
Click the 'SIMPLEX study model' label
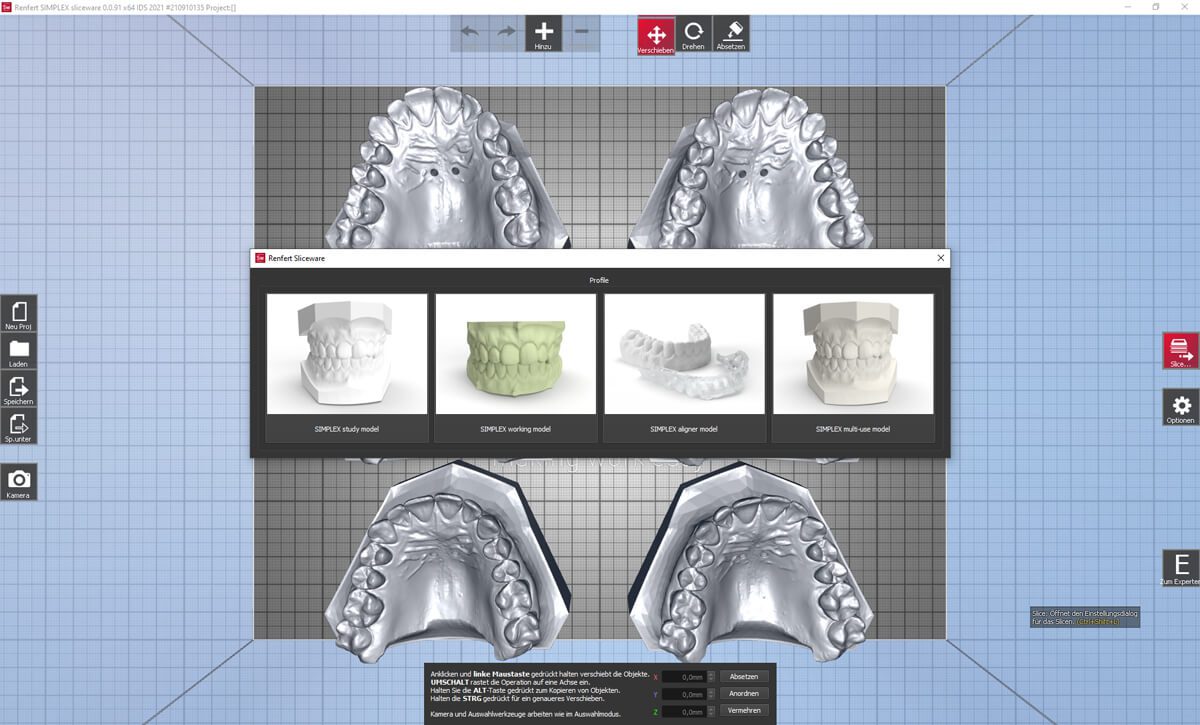click(347, 429)
